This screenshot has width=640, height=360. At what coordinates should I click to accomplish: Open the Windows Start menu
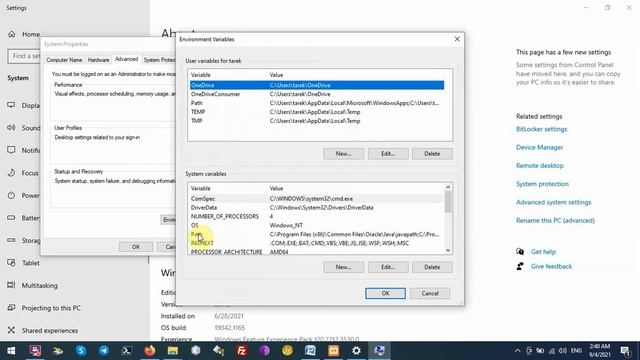pos(11,351)
